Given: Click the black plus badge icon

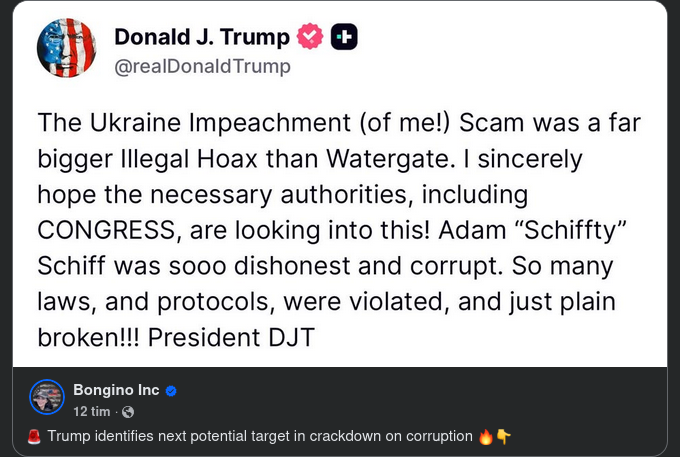Looking at the screenshot, I should pos(344,37).
